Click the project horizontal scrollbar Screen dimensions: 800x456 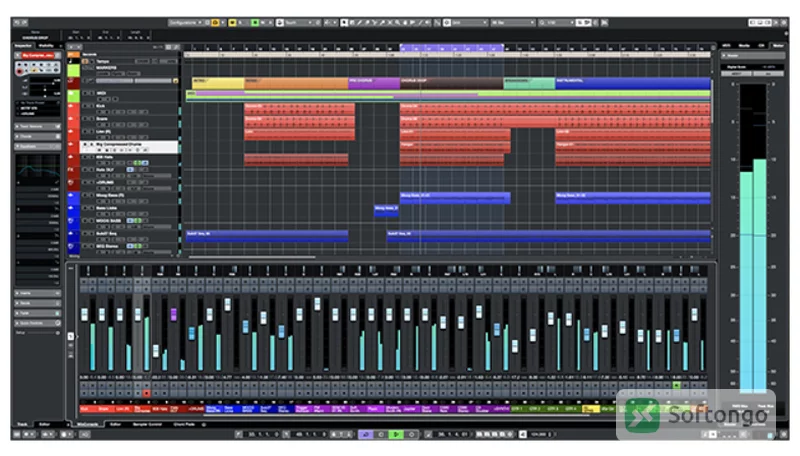click(x=252, y=257)
